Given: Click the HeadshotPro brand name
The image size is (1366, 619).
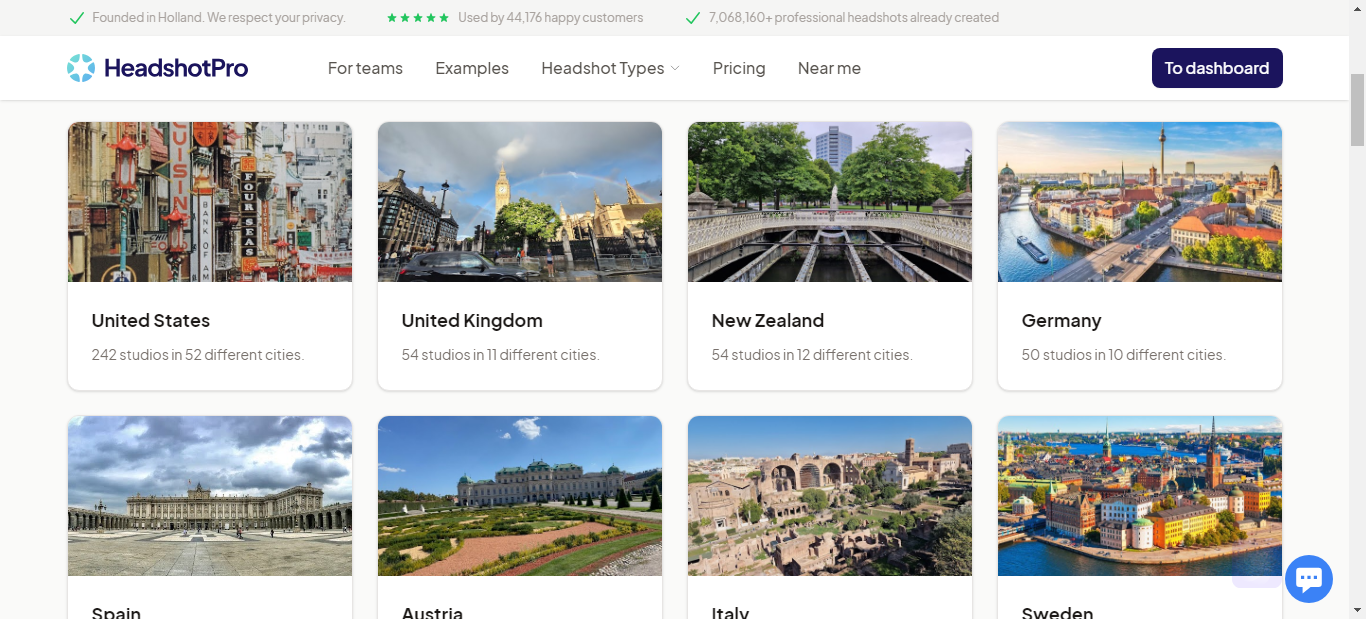Looking at the screenshot, I should (176, 68).
